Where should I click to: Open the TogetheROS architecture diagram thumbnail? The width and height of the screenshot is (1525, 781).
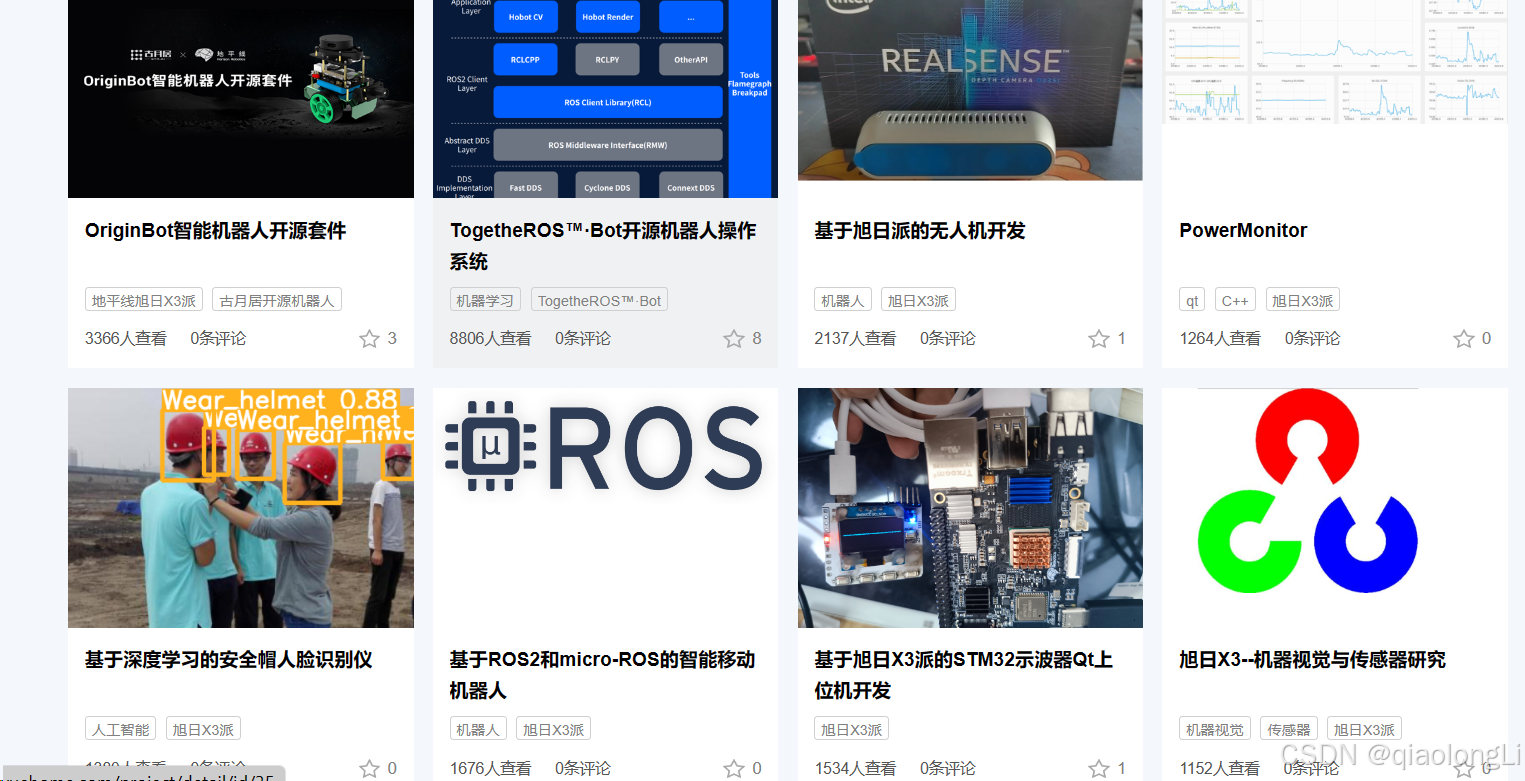tap(605, 99)
